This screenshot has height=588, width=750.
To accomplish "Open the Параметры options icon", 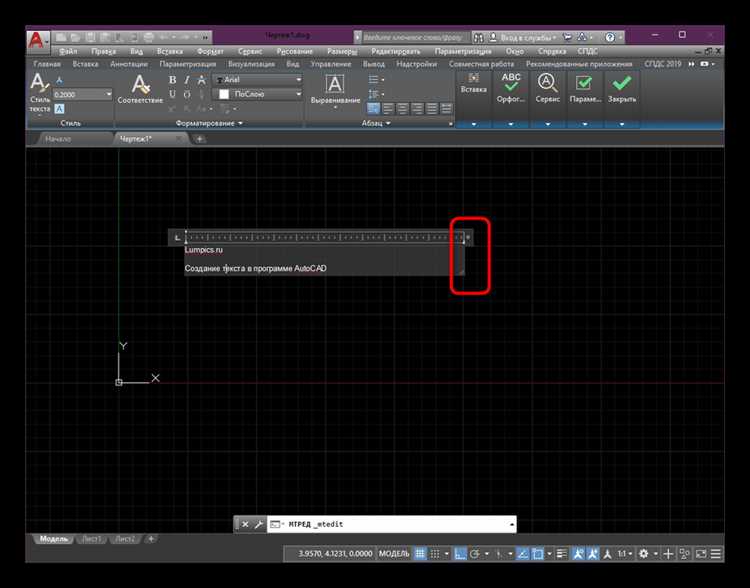I will tap(585, 88).
